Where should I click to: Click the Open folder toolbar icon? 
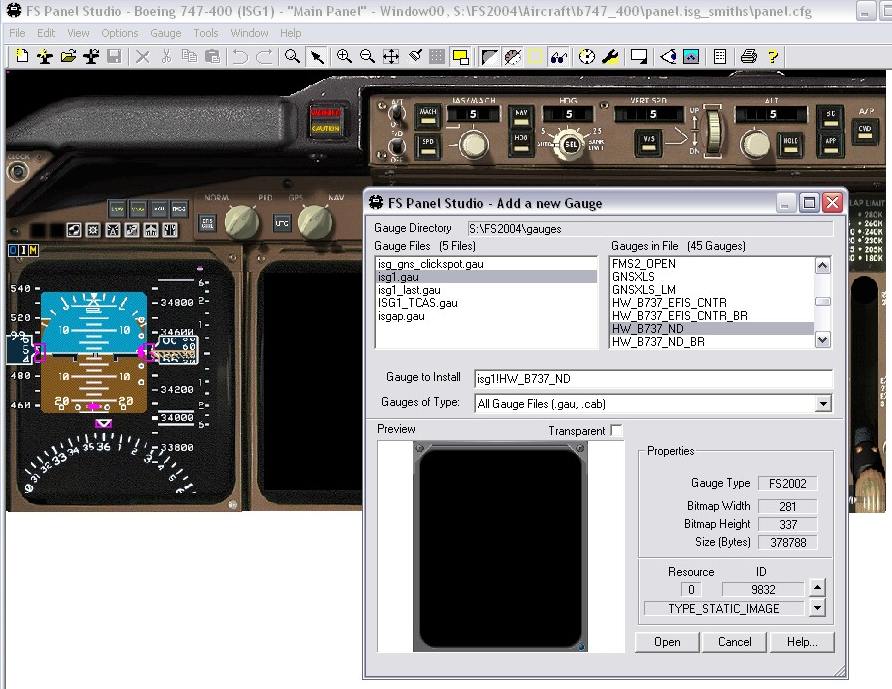click(68, 56)
